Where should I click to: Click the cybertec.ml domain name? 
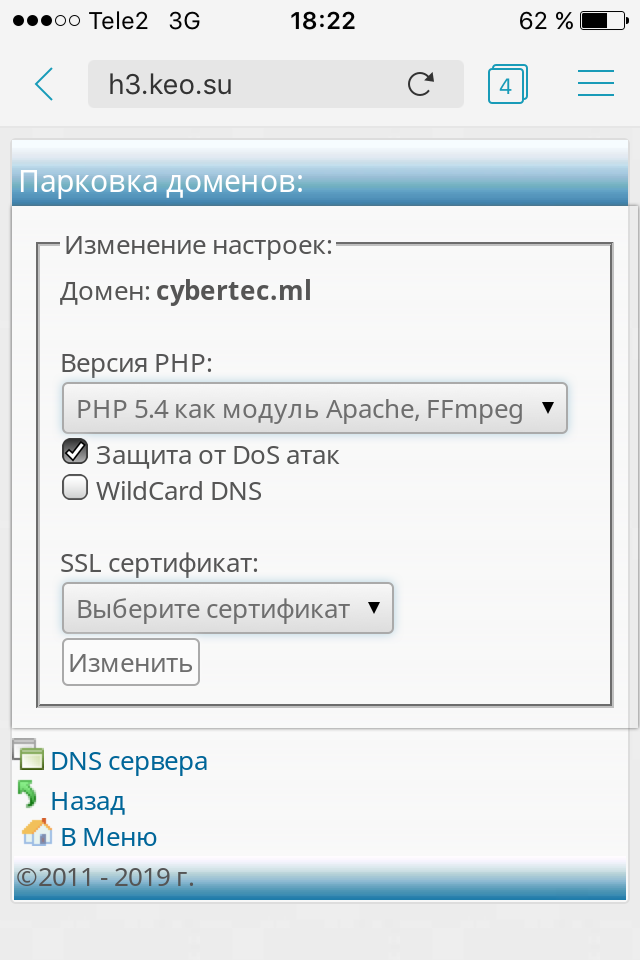pyautogui.click(x=234, y=291)
